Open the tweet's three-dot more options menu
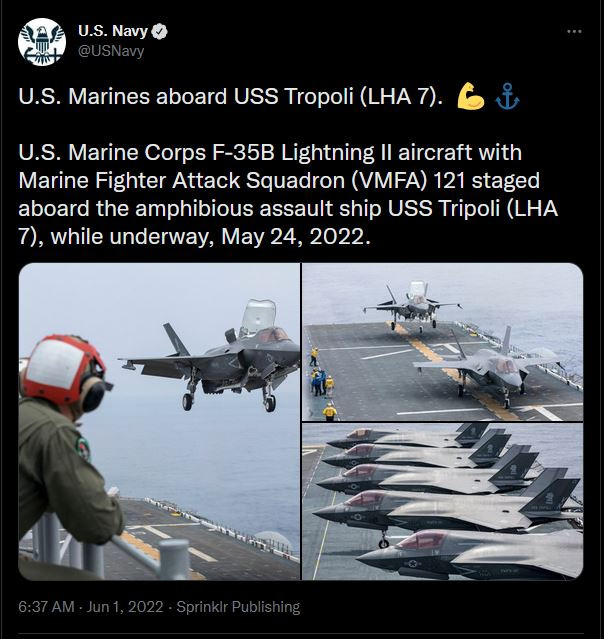This screenshot has height=639, width=604. tap(574, 31)
